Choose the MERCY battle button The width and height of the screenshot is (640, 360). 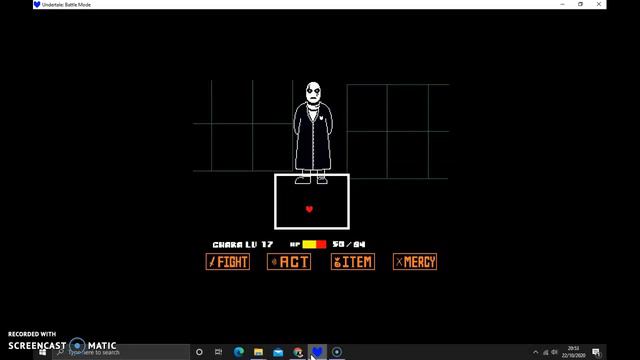tap(415, 262)
